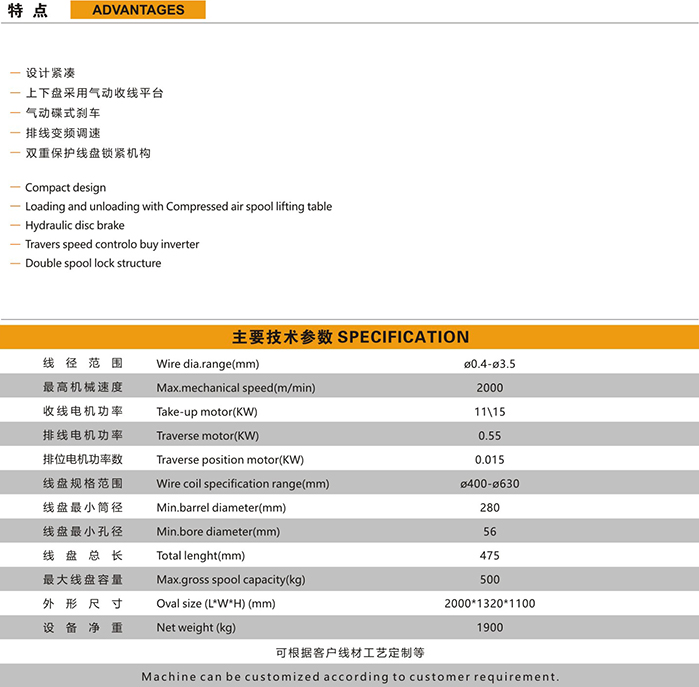Screen dimensions: 699x687
Task: Click the Max.gross spool capacity(kg) label
Action: pos(230,580)
